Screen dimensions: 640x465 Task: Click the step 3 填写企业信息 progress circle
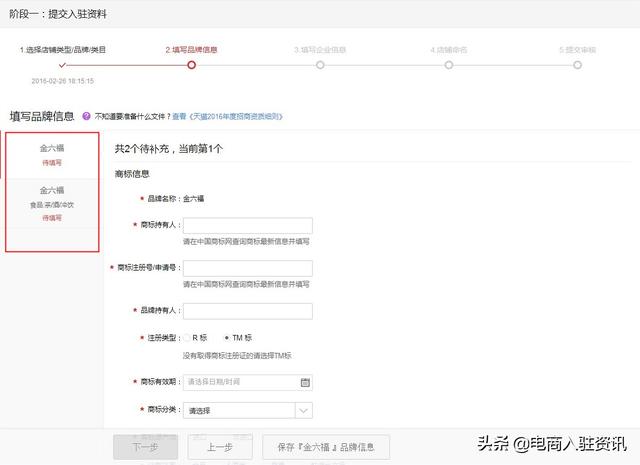(x=320, y=65)
